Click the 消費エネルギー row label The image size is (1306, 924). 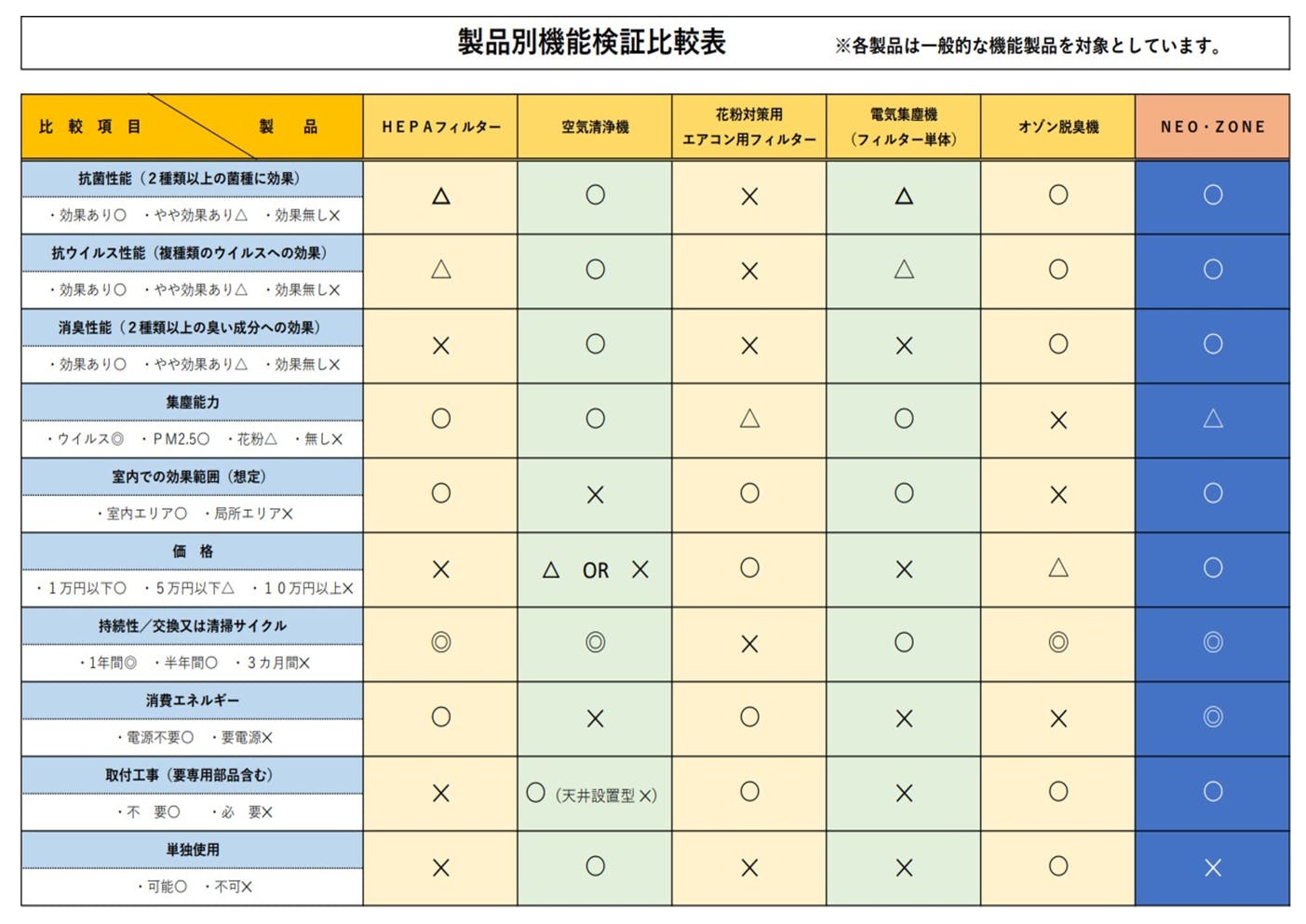pos(192,701)
